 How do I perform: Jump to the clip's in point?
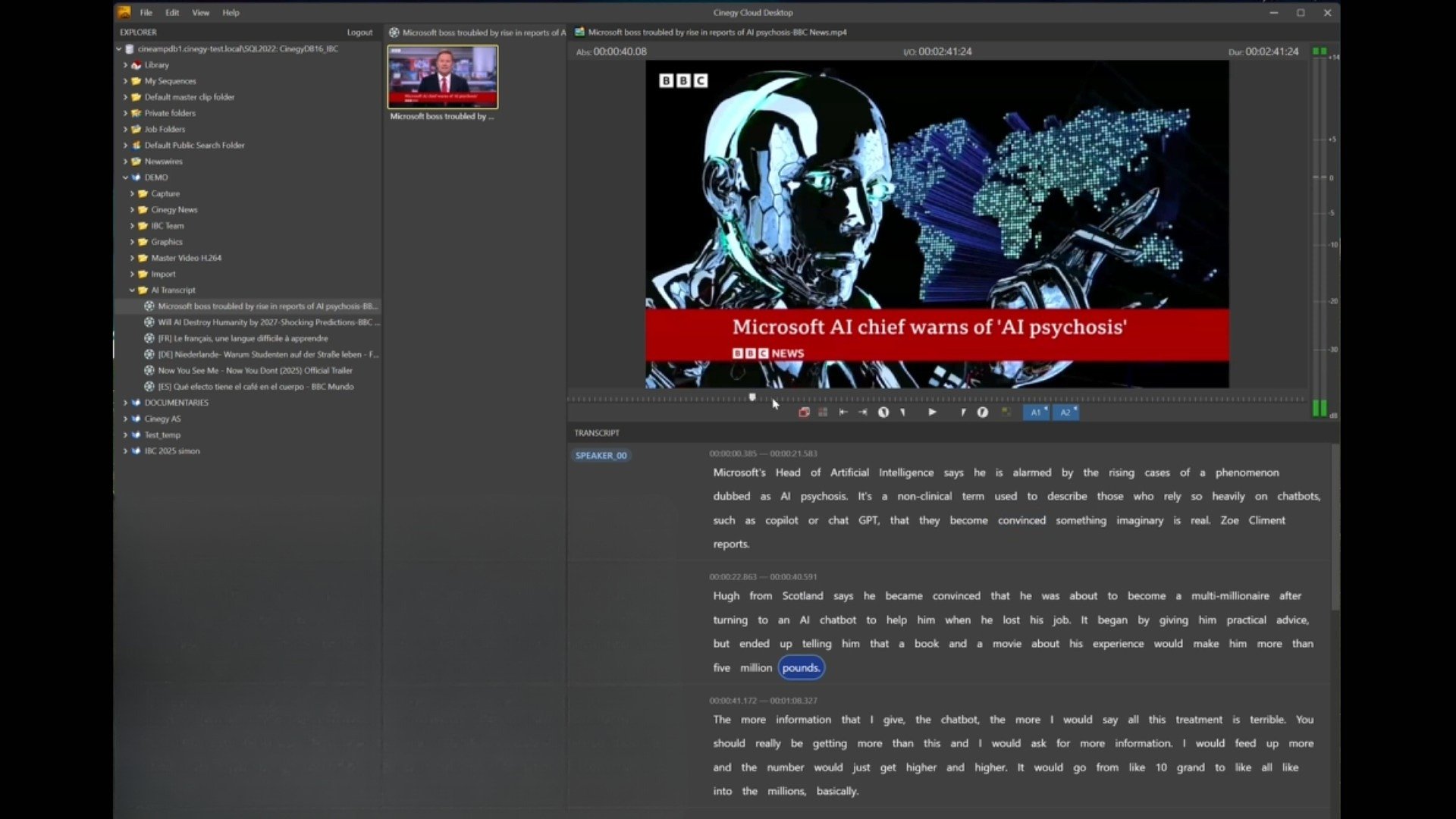tap(843, 413)
